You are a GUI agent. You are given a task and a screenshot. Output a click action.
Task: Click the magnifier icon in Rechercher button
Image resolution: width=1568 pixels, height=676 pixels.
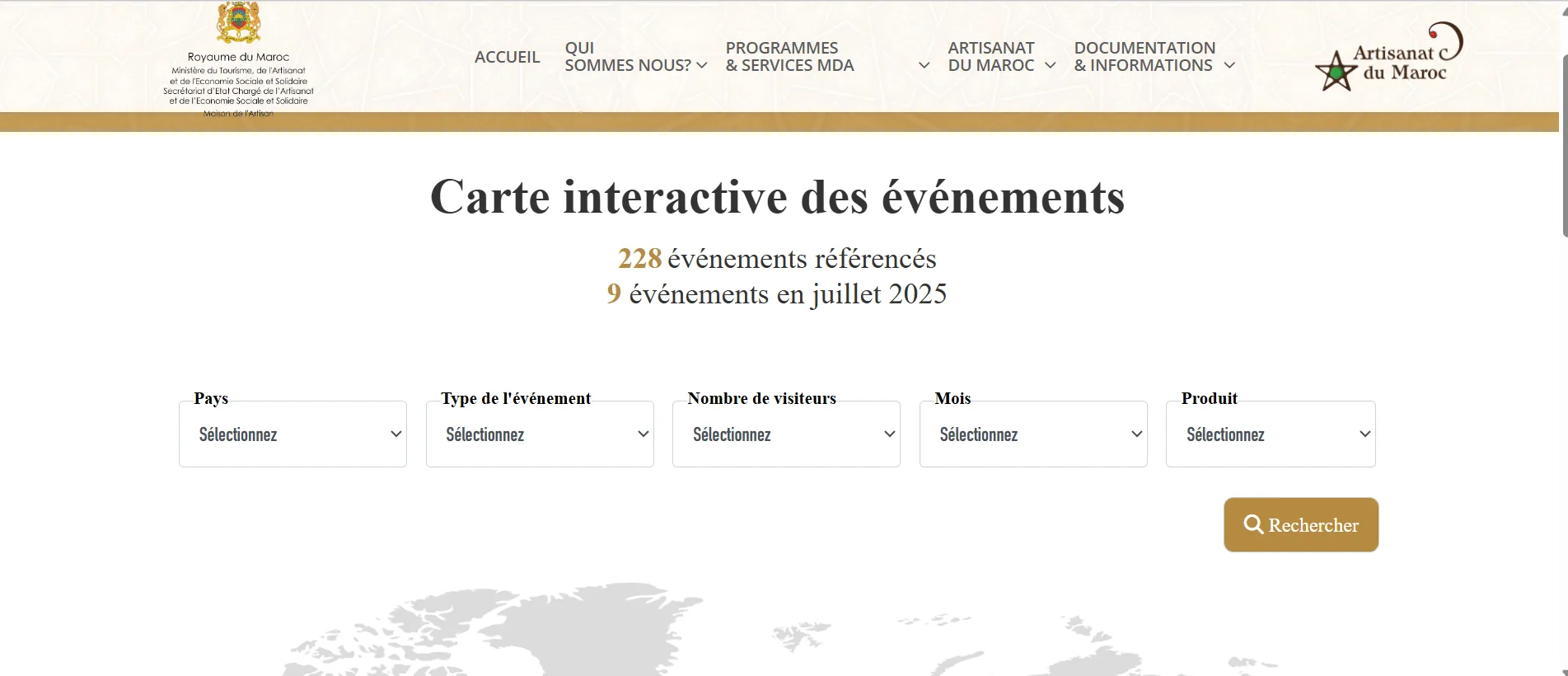1253,524
